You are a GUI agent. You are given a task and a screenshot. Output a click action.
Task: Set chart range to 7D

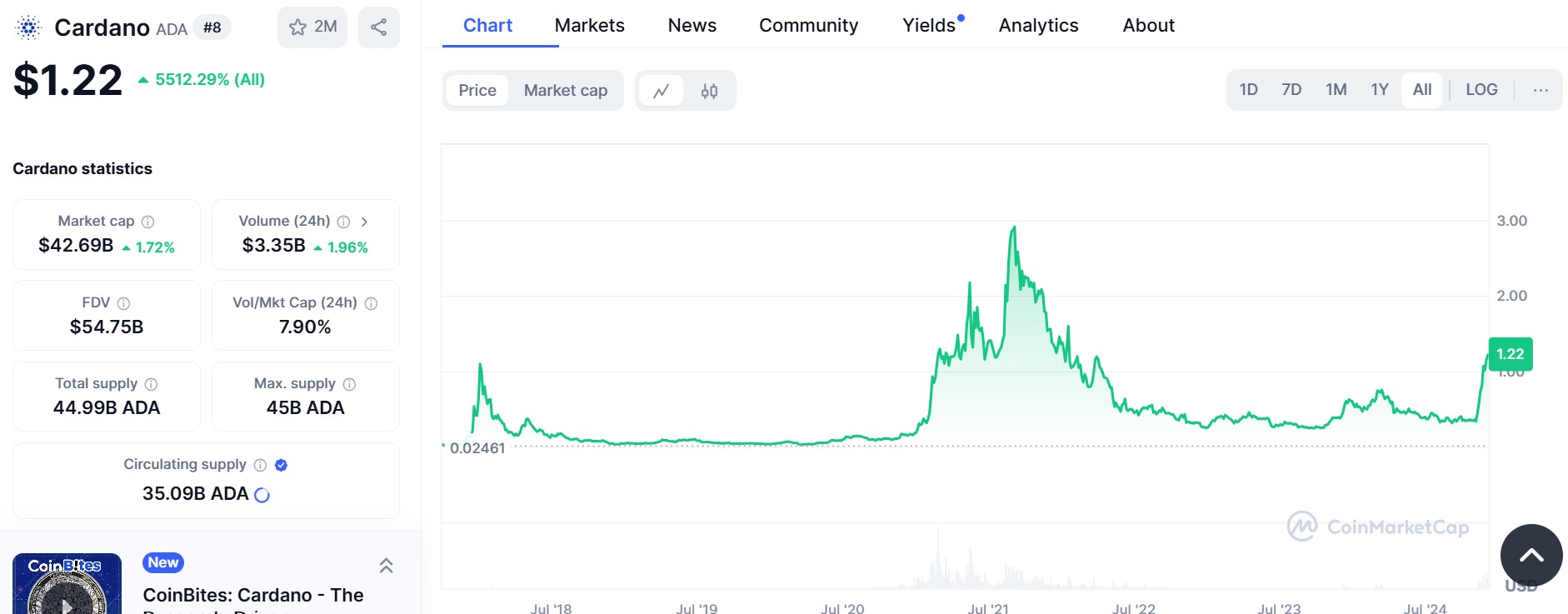click(1291, 89)
